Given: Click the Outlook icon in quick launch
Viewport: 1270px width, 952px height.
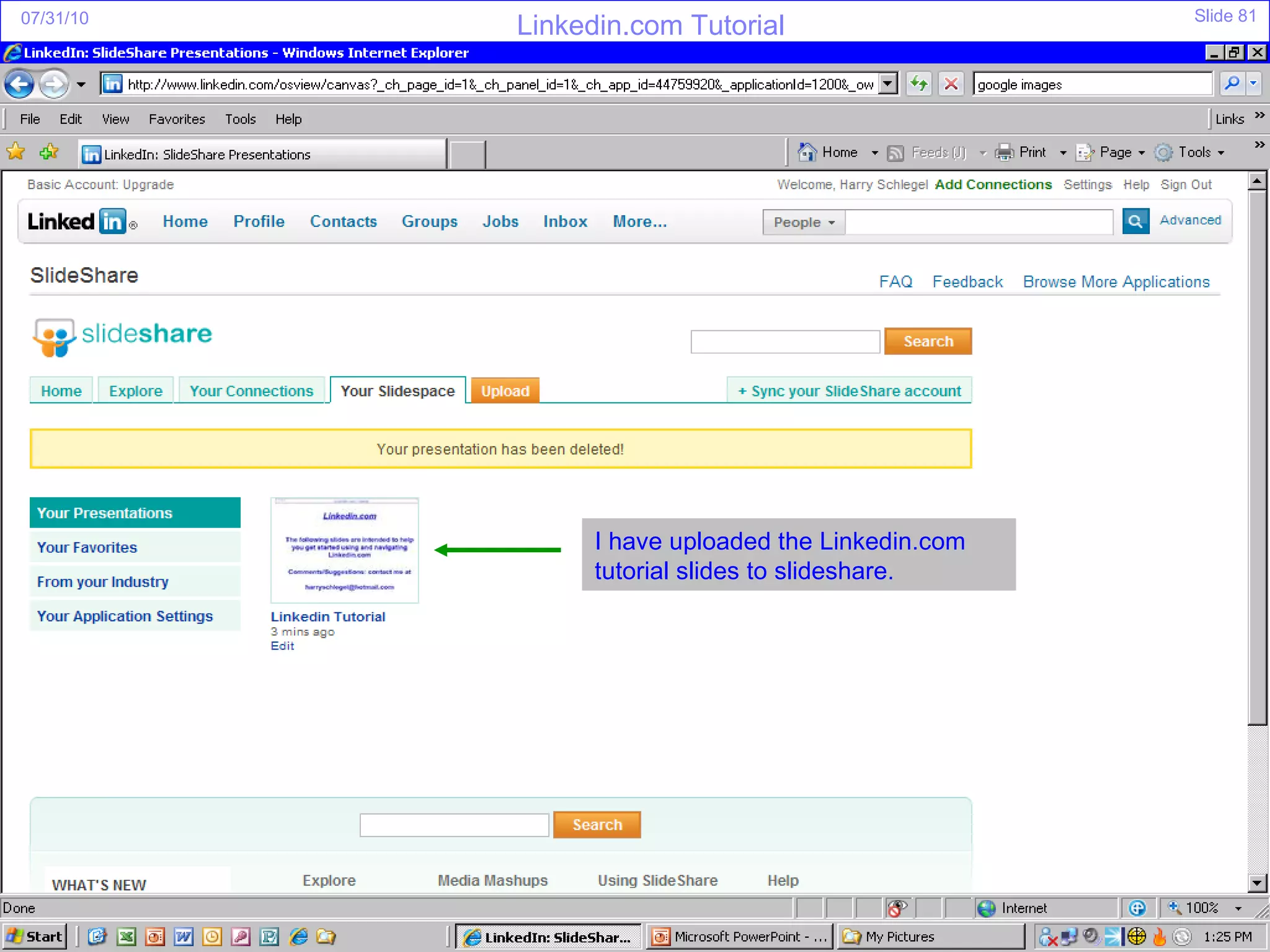Looking at the screenshot, I should (211, 937).
